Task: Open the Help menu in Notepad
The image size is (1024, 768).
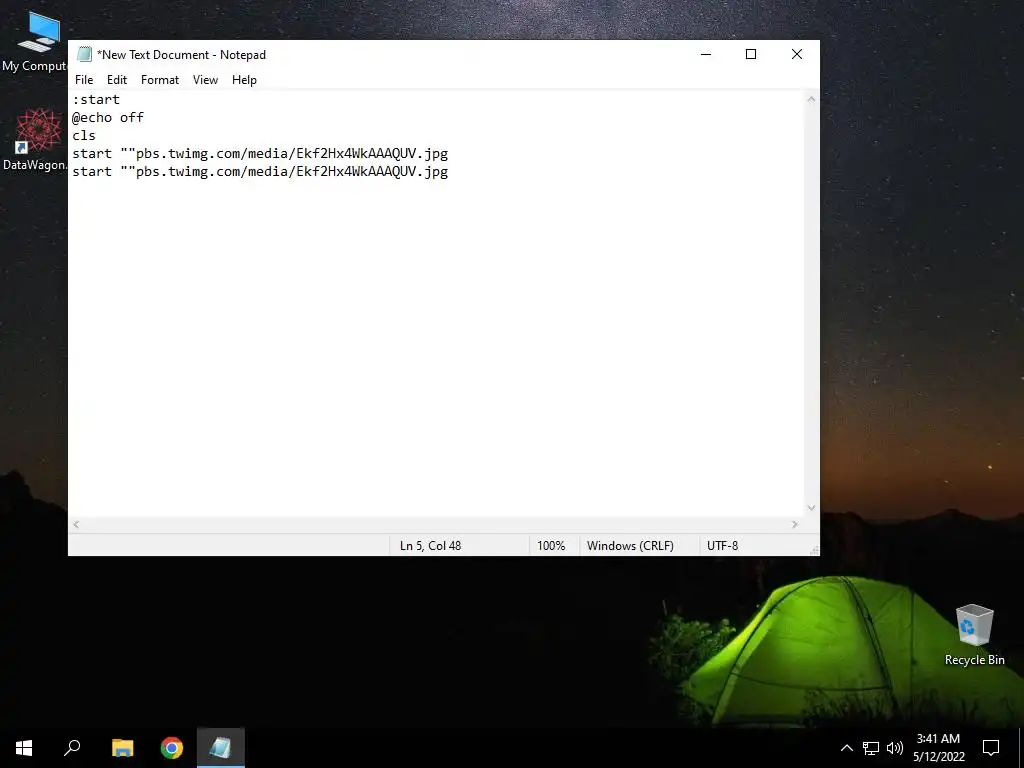Action: pos(244,80)
